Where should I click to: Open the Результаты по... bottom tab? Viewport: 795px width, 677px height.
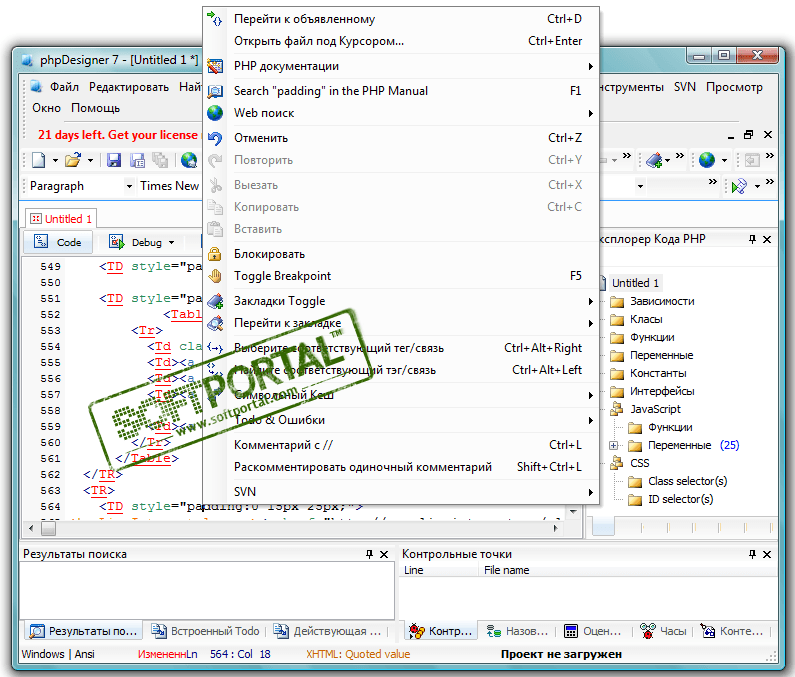[83, 631]
